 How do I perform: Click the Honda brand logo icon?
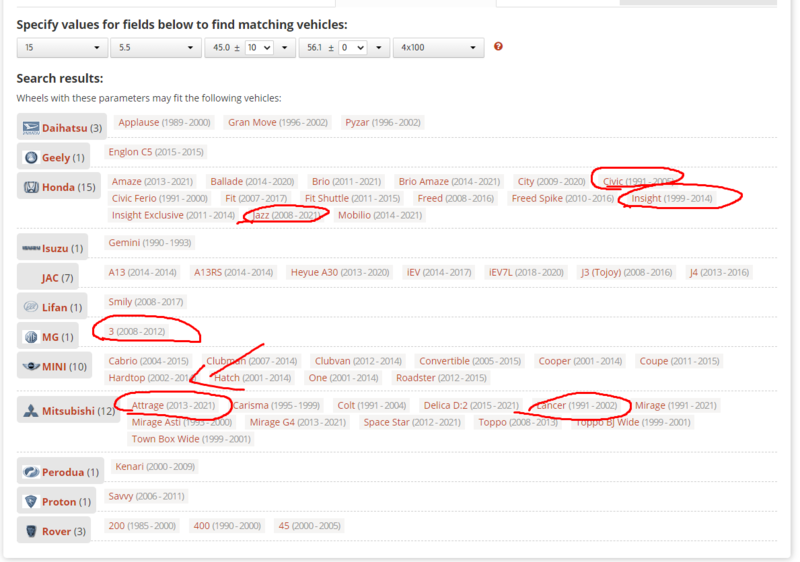[31, 187]
